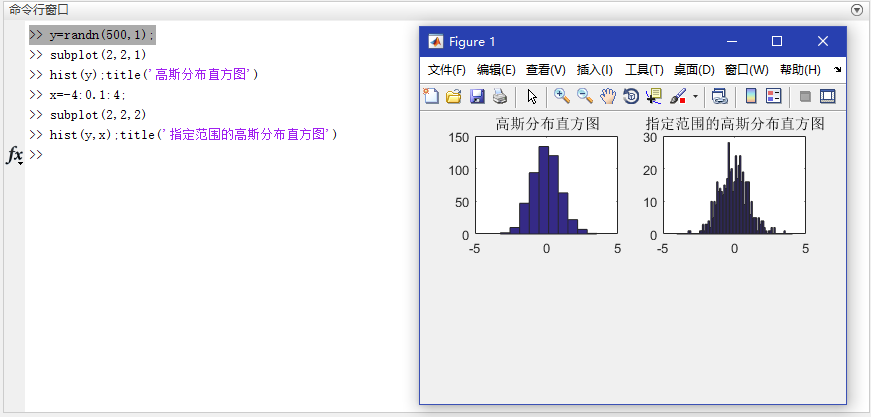Viewport: 871px width, 417px height.
Task: Insert Legend using toolbar icon
Action: pyautogui.click(x=773, y=97)
